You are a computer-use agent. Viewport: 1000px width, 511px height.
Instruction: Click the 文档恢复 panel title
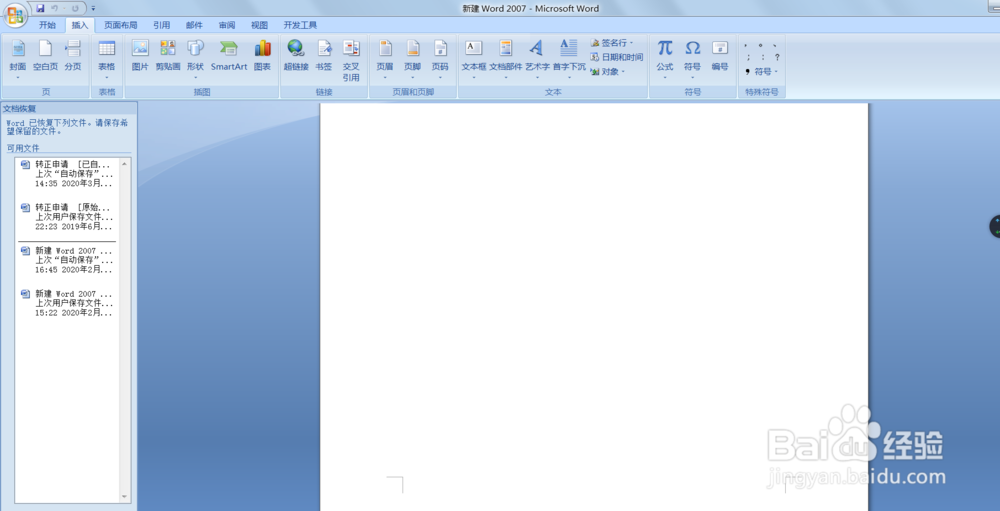tap(20, 108)
